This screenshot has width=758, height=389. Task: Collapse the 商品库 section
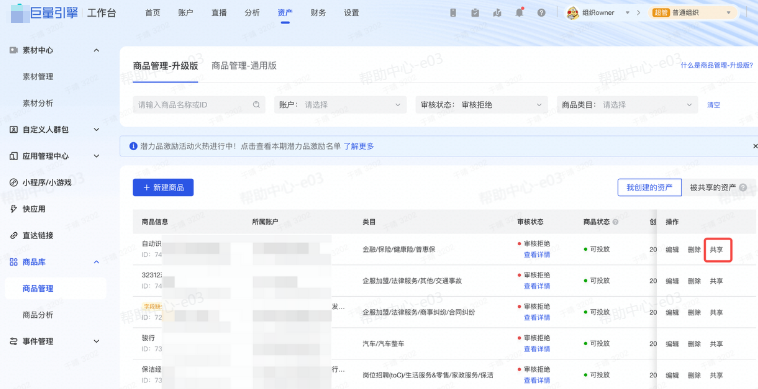(x=96, y=262)
